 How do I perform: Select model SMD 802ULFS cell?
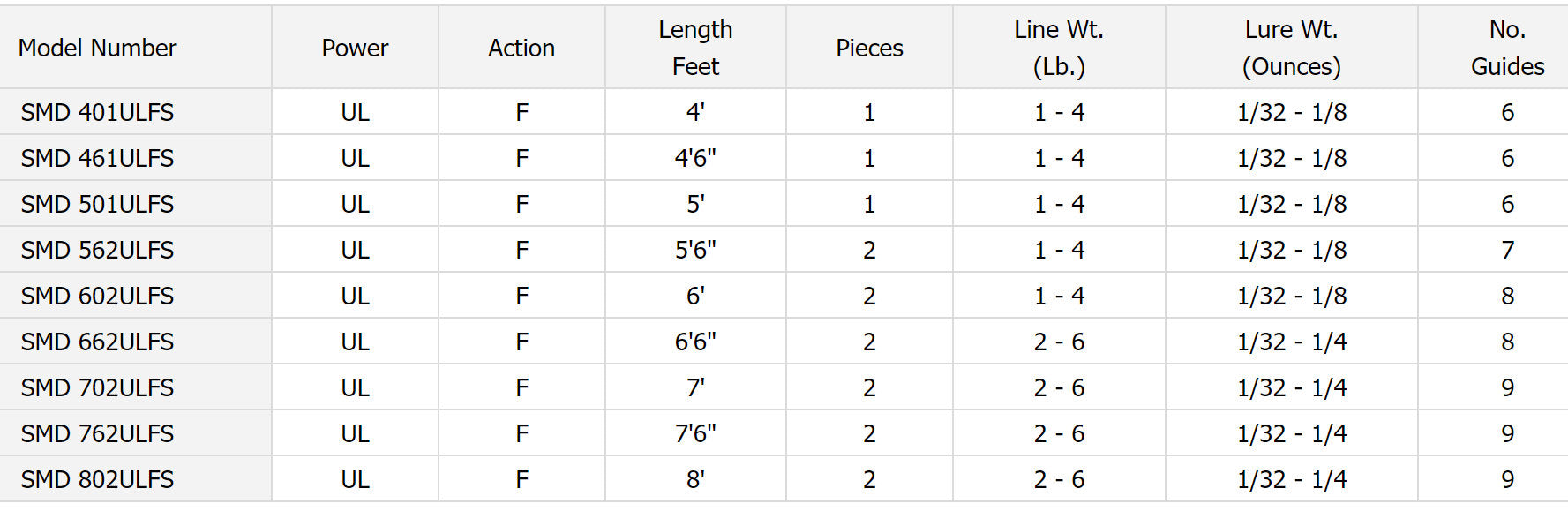97,479
